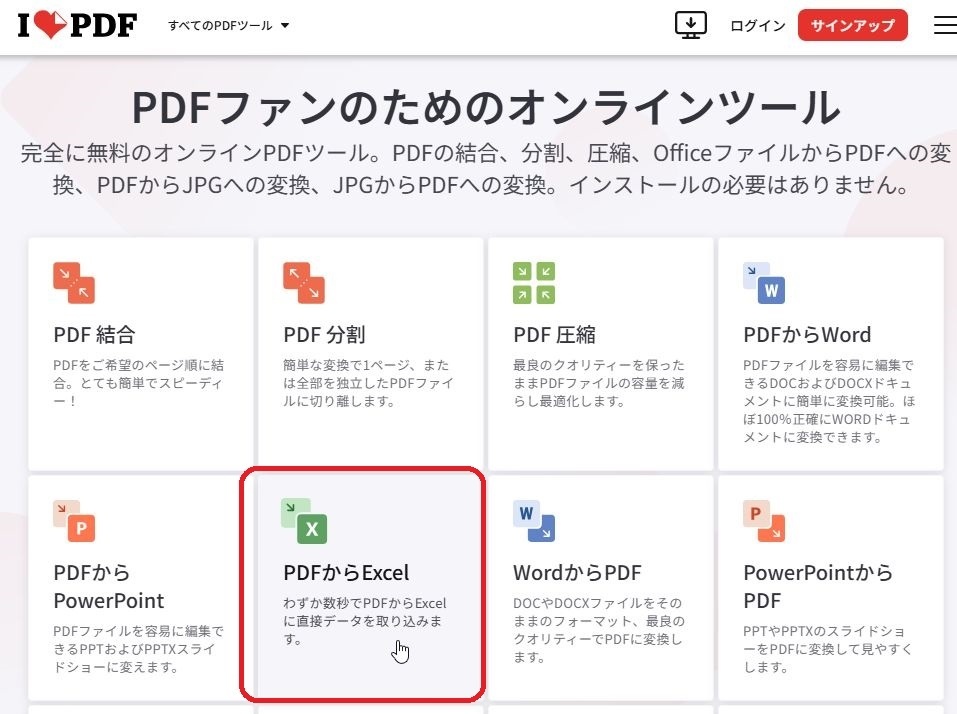This screenshot has width=957, height=714.
Task: Click the desktop app download icon
Action: (690, 25)
